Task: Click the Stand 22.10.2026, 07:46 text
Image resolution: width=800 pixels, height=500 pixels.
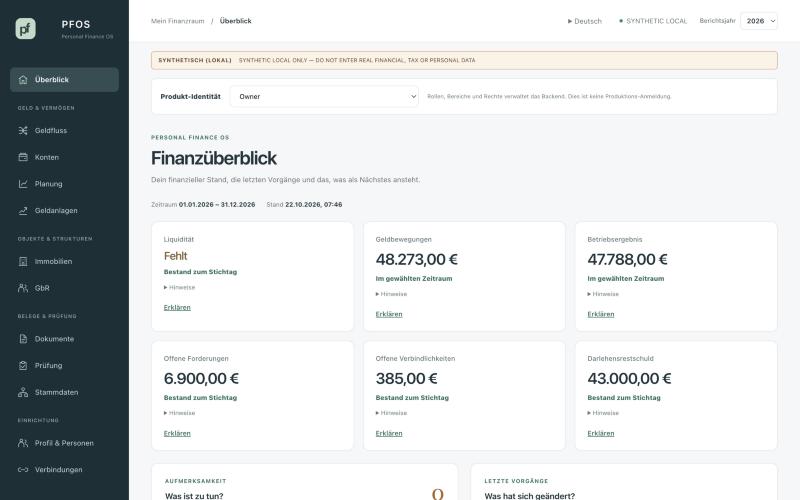Action: point(304,205)
